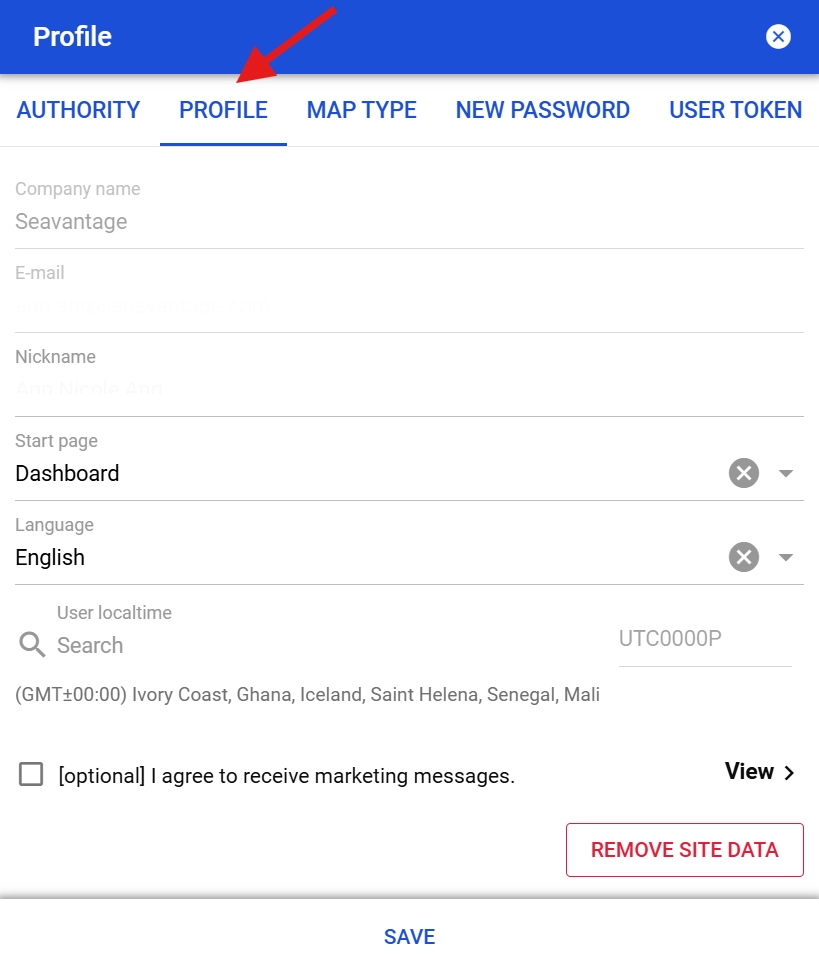Expand the Language dropdown arrow
Image resolution: width=819 pixels, height=967 pixels.
pos(786,557)
